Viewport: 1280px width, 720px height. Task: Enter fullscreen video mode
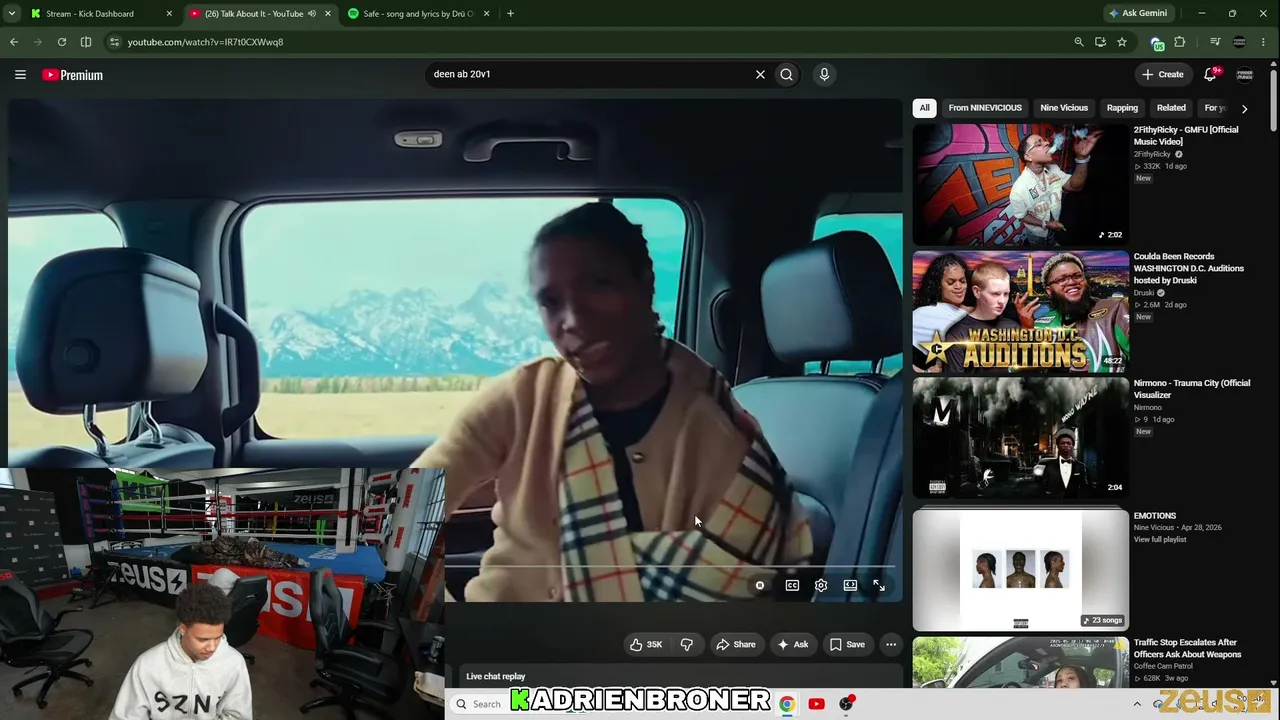point(879,586)
